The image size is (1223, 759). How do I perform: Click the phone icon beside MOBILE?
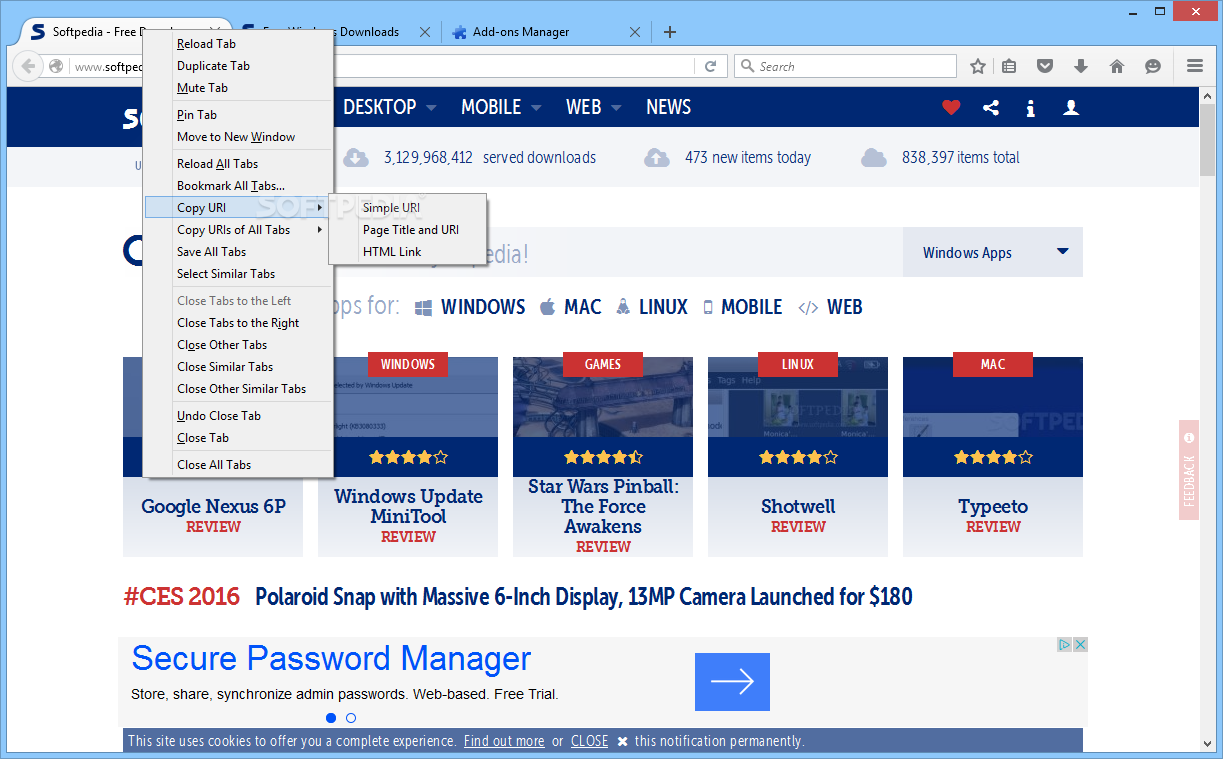tap(708, 308)
